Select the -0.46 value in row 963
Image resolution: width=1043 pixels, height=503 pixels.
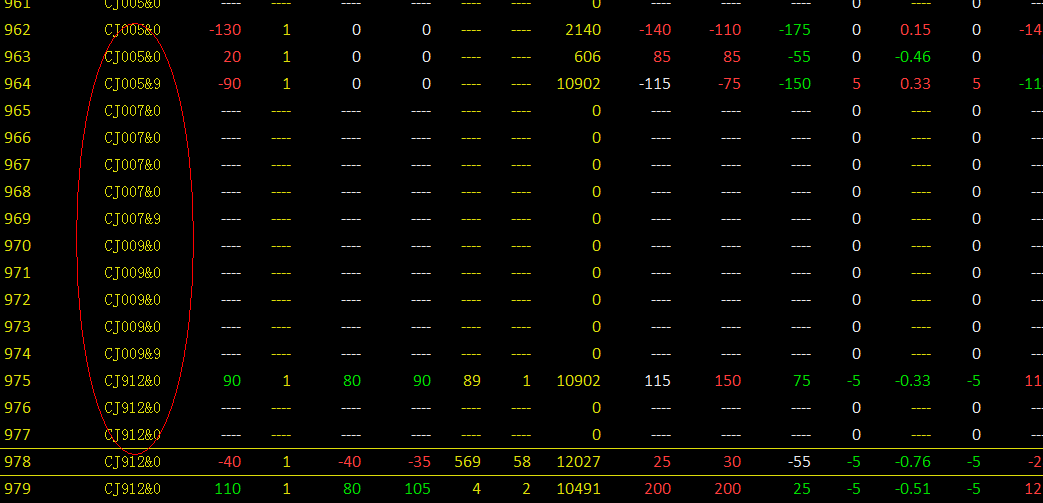(914, 57)
